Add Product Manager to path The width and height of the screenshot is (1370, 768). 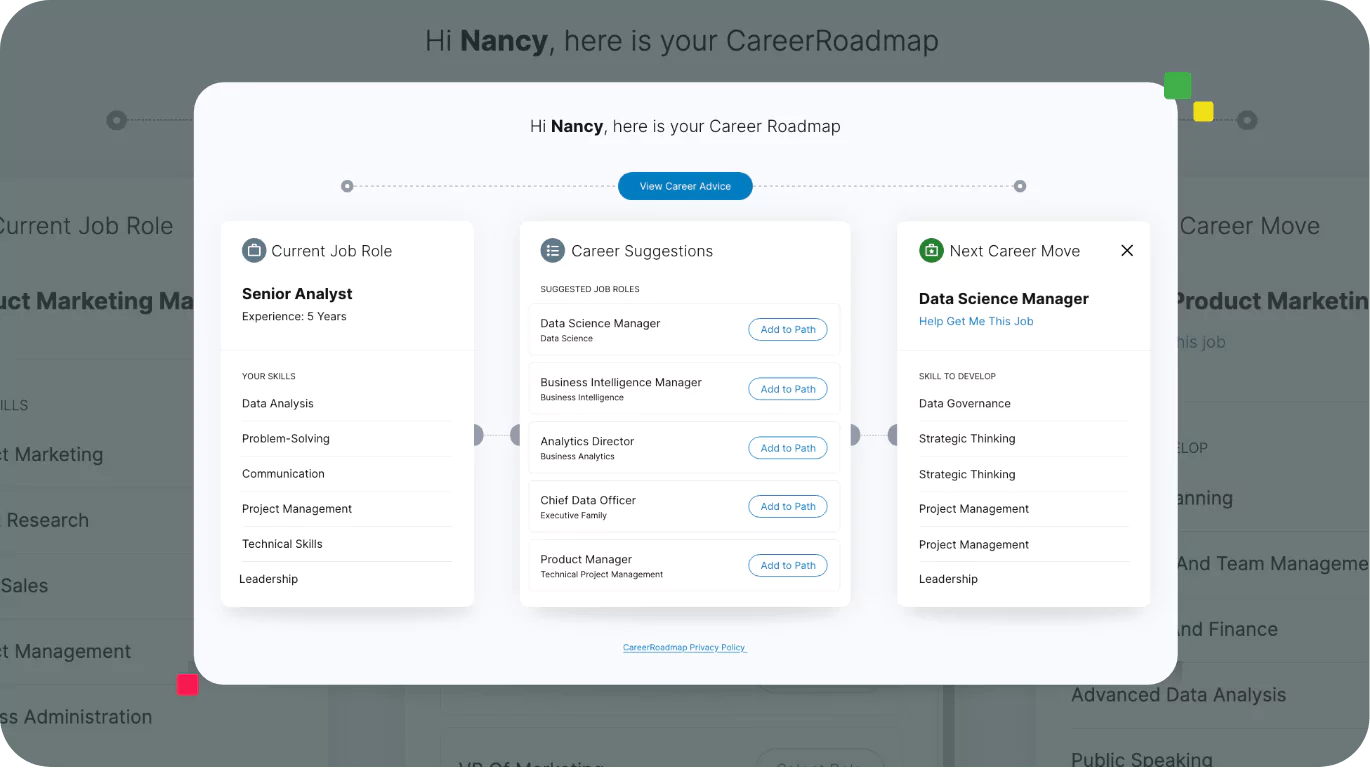[788, 565]
